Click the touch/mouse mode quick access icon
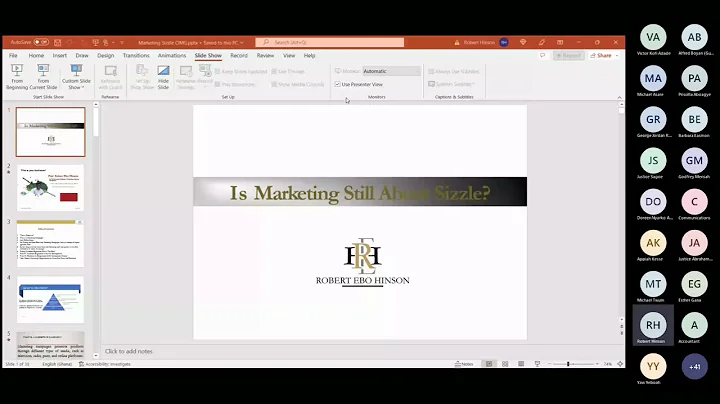The image size is (720, 404). click(106, 42)
